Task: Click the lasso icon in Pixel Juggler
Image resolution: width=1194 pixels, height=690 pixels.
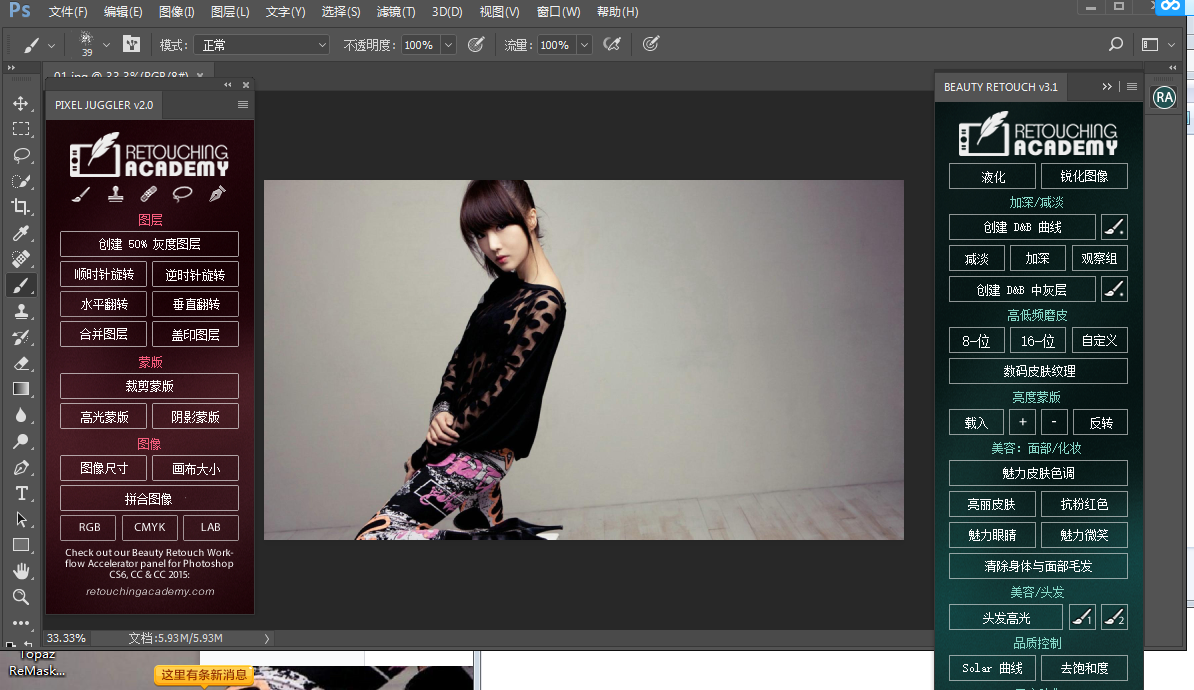Action: click(182, 194)
